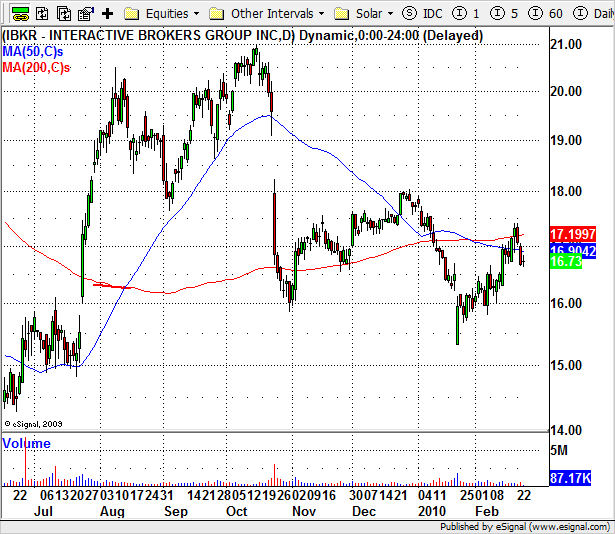The image size is (615, 534).
Task: Click the 2010 year label on time axis
Action: (x=432, y=512)
